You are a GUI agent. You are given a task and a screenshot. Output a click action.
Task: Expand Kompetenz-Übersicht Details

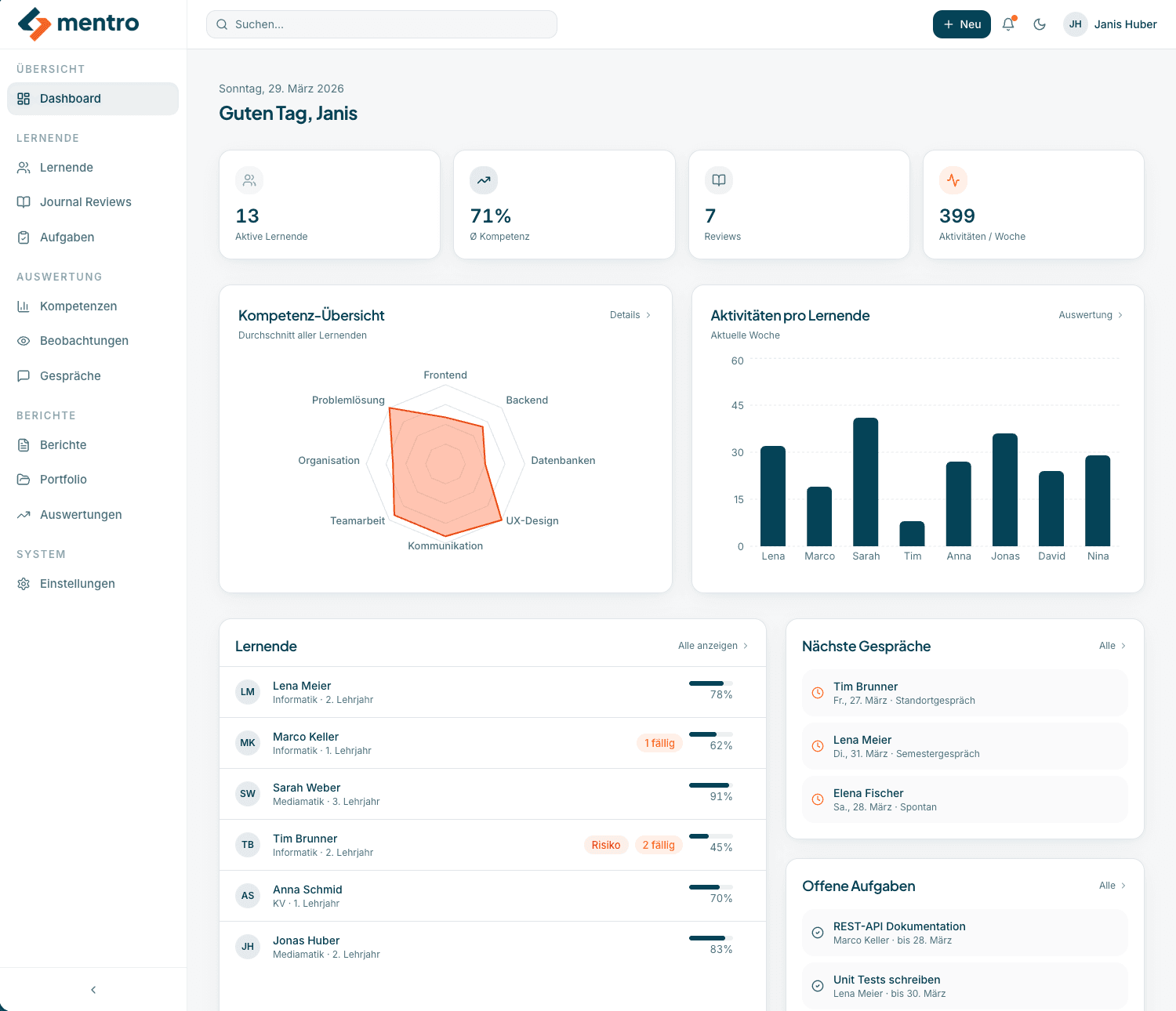[630, 314]
